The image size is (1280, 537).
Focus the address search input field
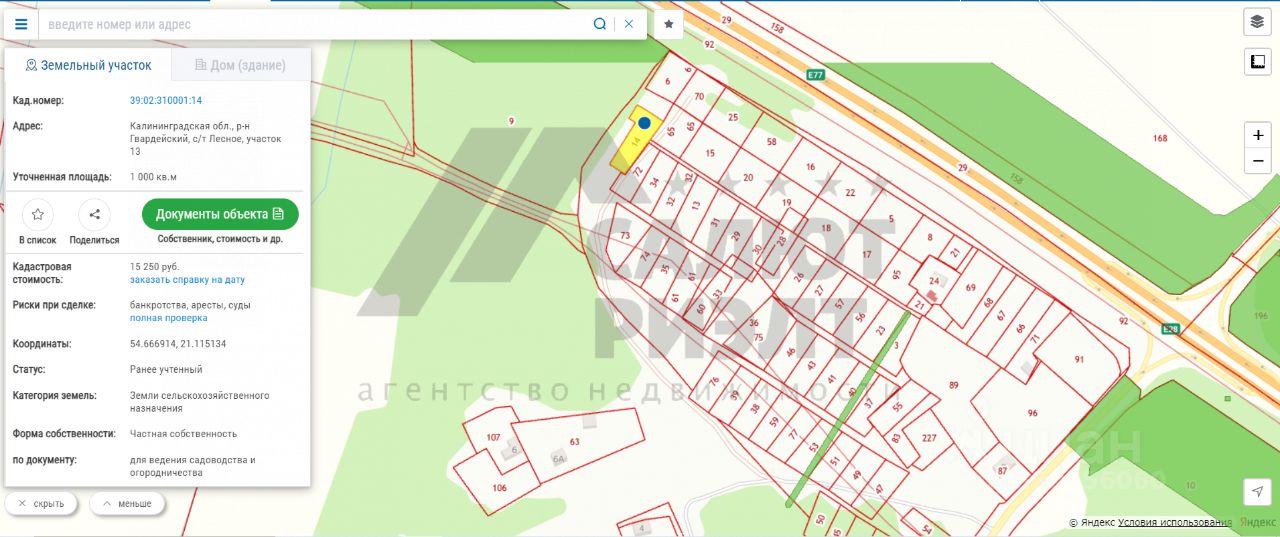(x=315, y=24)
